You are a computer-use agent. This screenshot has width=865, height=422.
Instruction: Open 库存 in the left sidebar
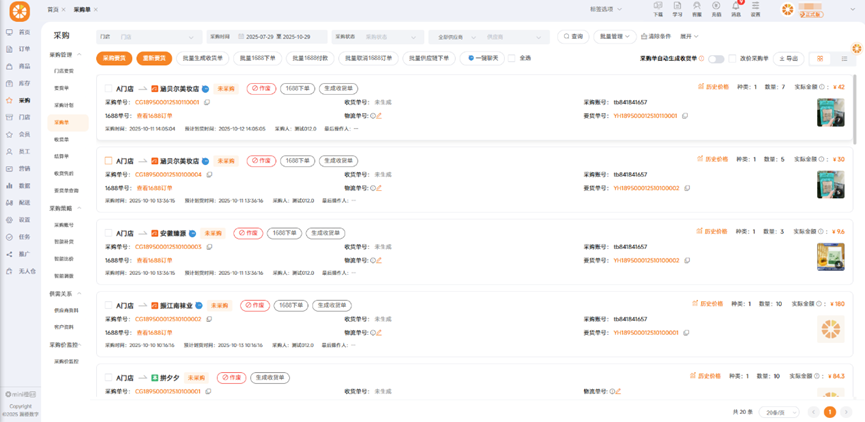tap(17, 83)
